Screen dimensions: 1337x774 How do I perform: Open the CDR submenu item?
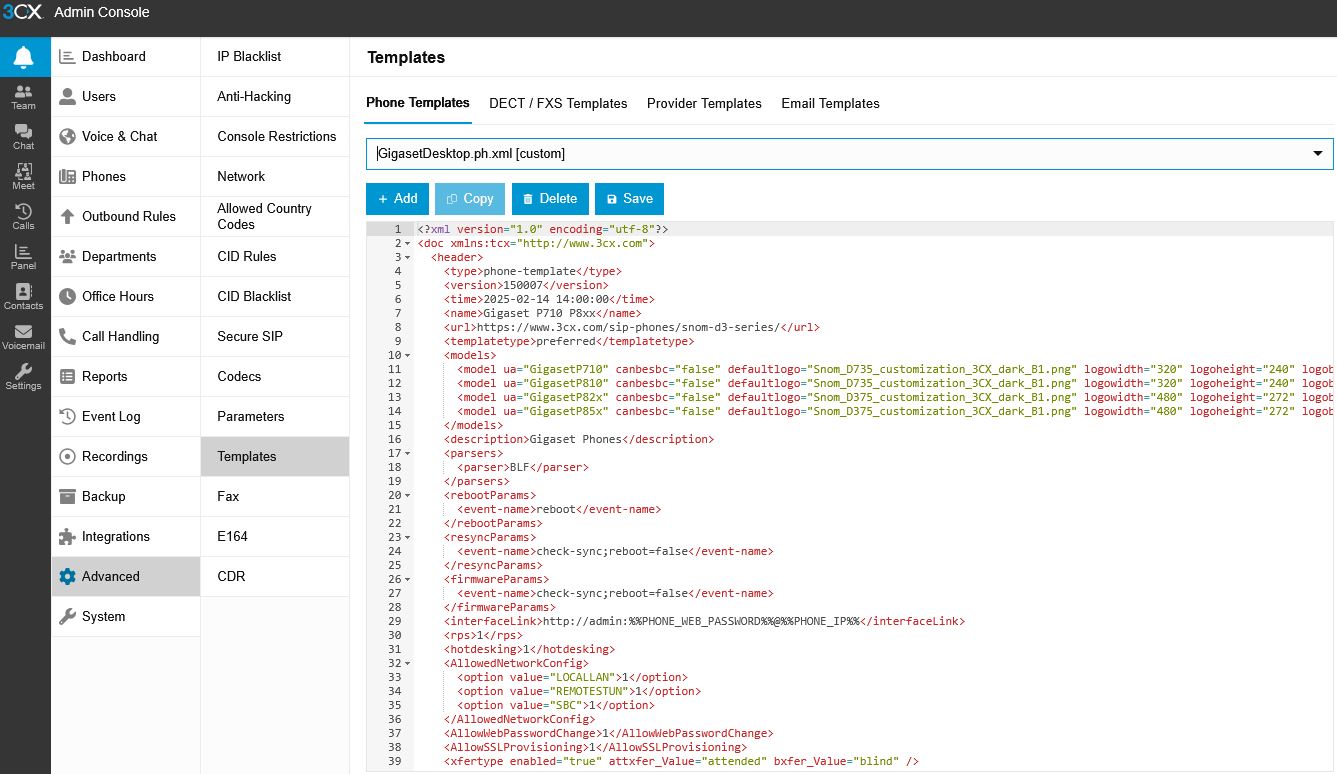(275, 577)
